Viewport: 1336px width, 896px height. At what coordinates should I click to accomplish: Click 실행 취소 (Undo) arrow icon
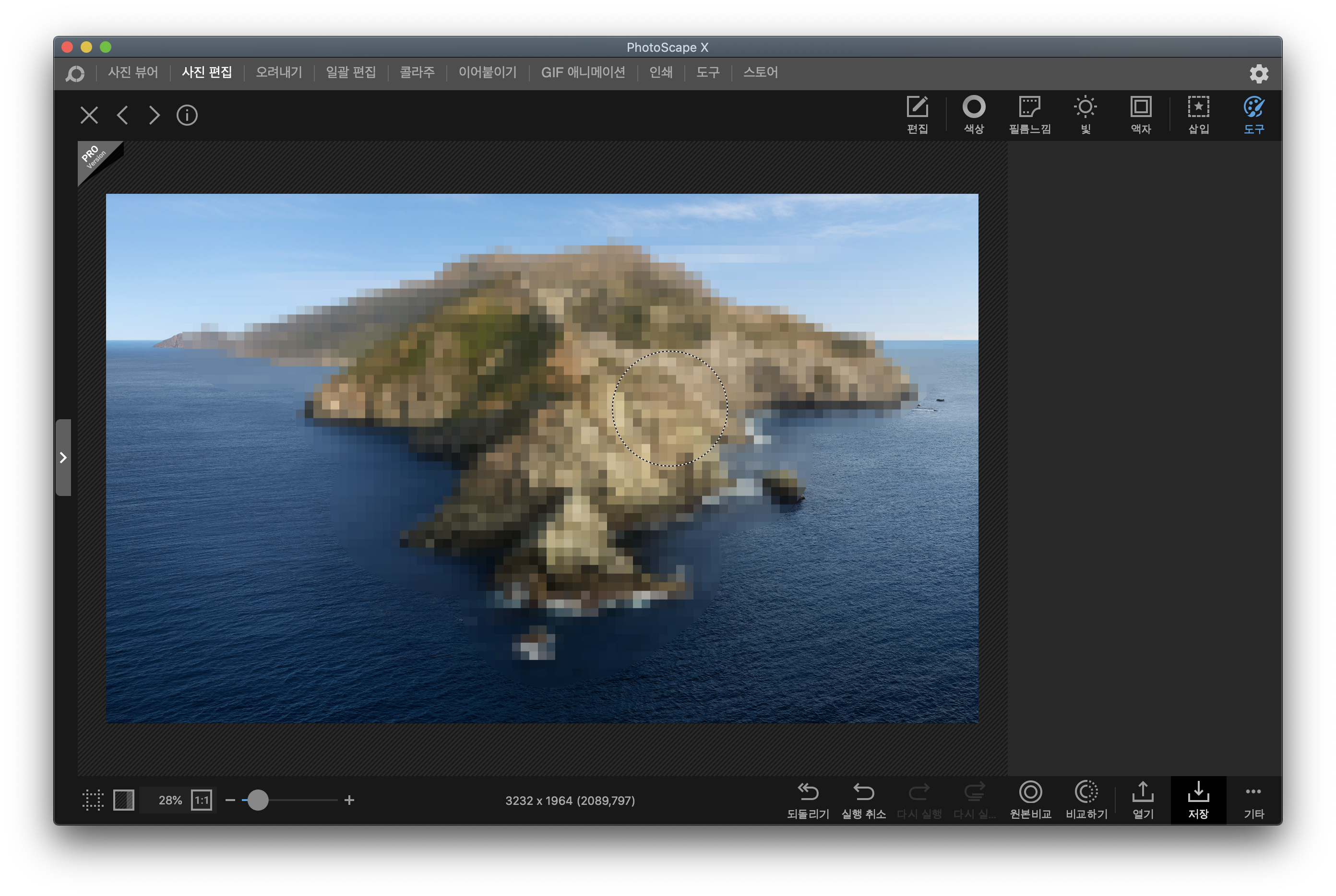[863, 792]
